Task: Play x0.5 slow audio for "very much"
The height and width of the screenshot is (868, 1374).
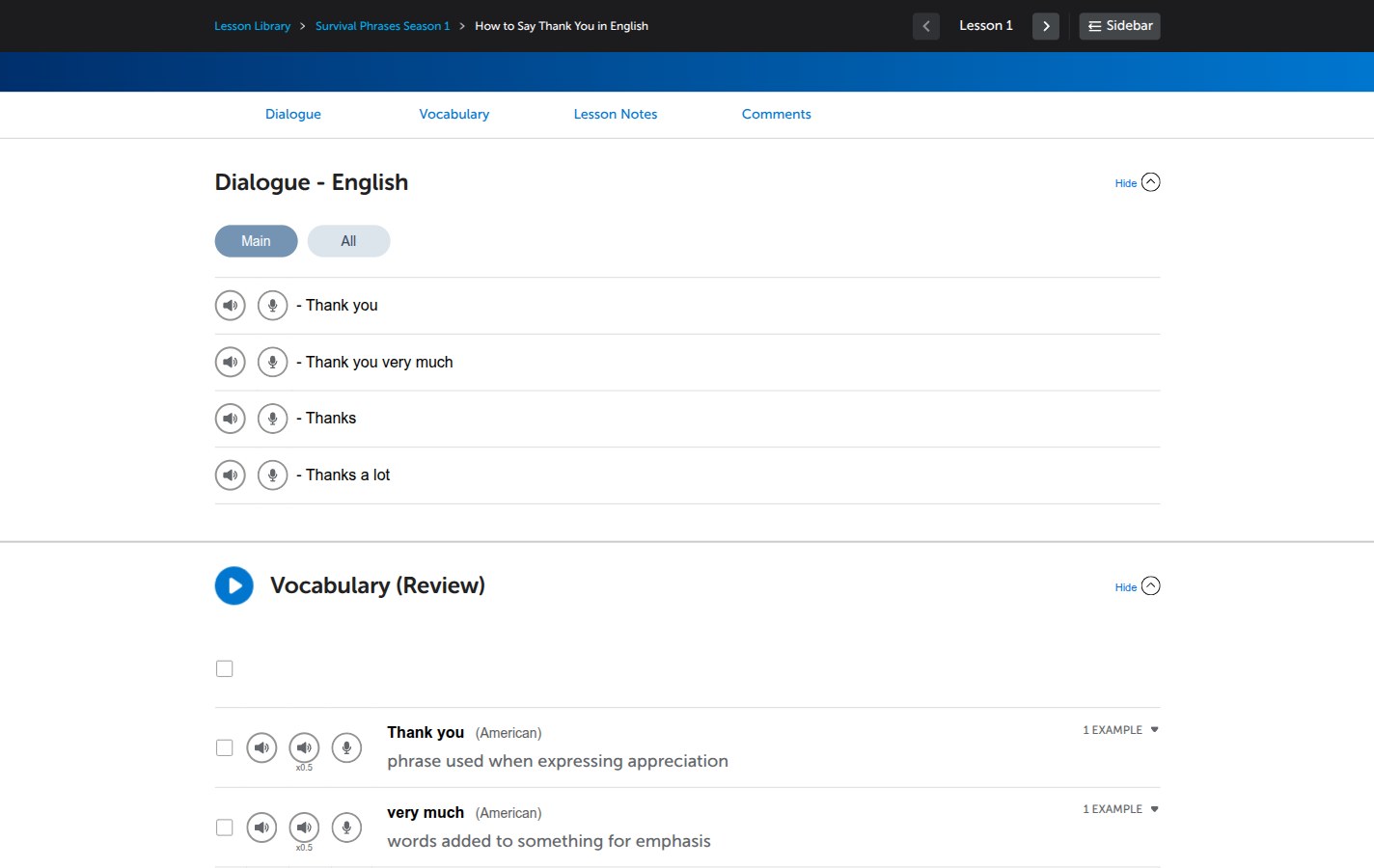Action: point(304,827)
